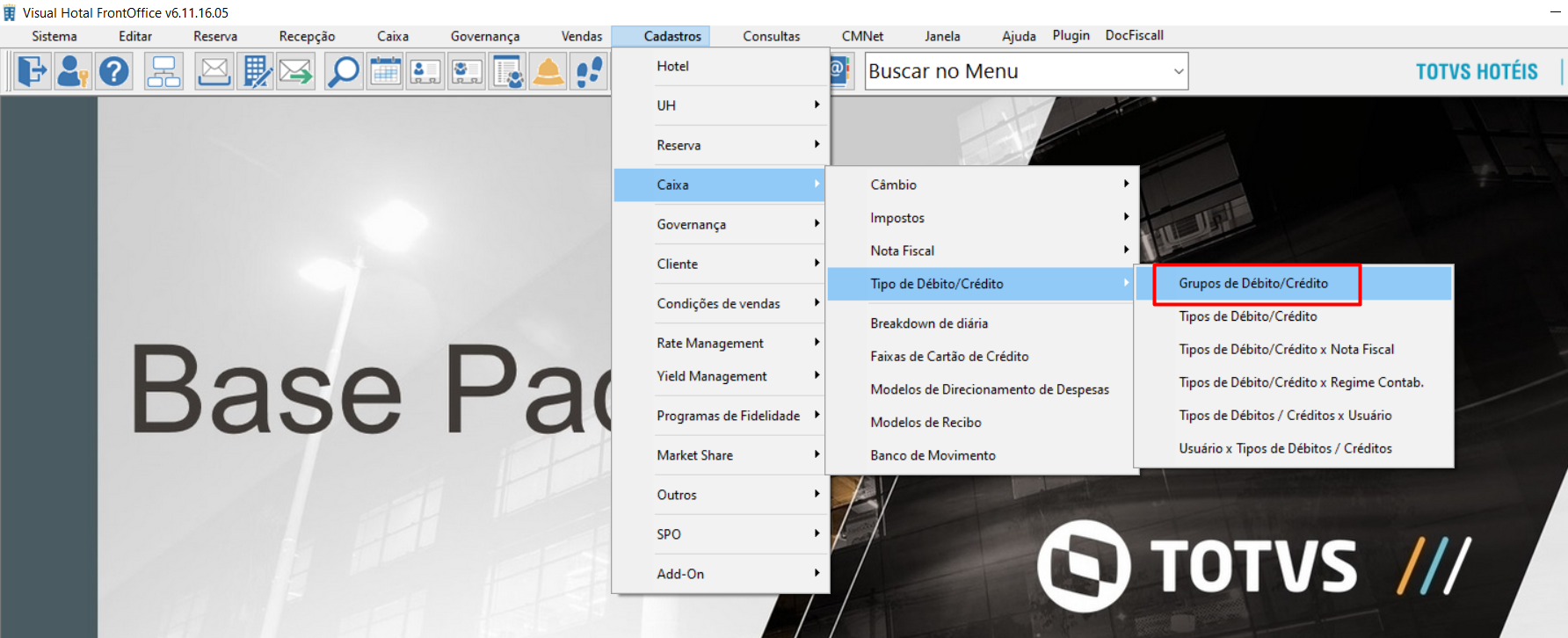Choose Faixas de Cartão de Crédito

(x=982, y=356)
